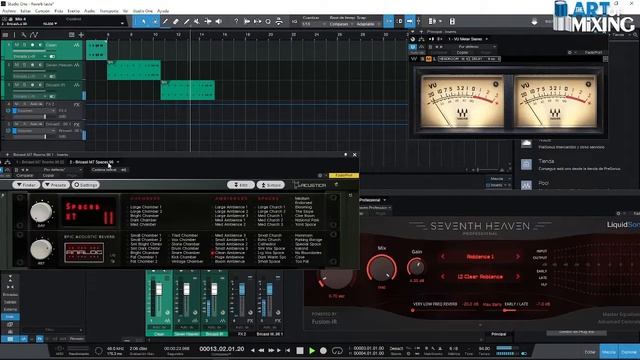640x360 pixels.
Task: Click the Gain knob in Seventh Heaven
Action: tap(416, 267)
